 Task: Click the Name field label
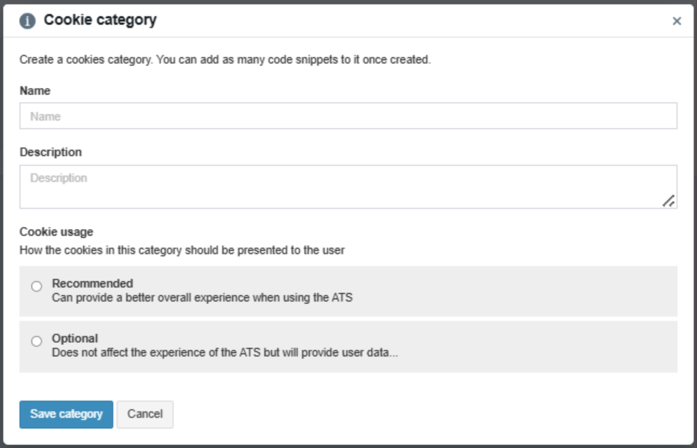click(35, 90)
